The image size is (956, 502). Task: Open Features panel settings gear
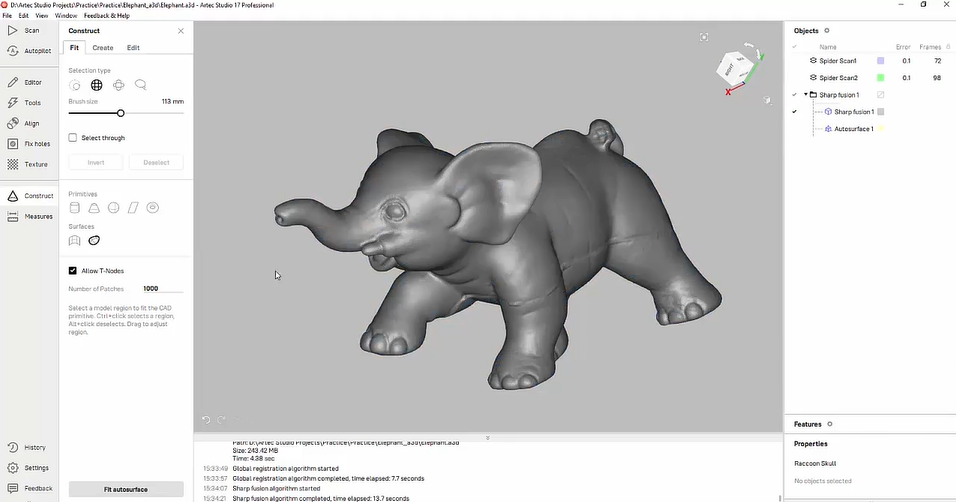click(830, 424)
